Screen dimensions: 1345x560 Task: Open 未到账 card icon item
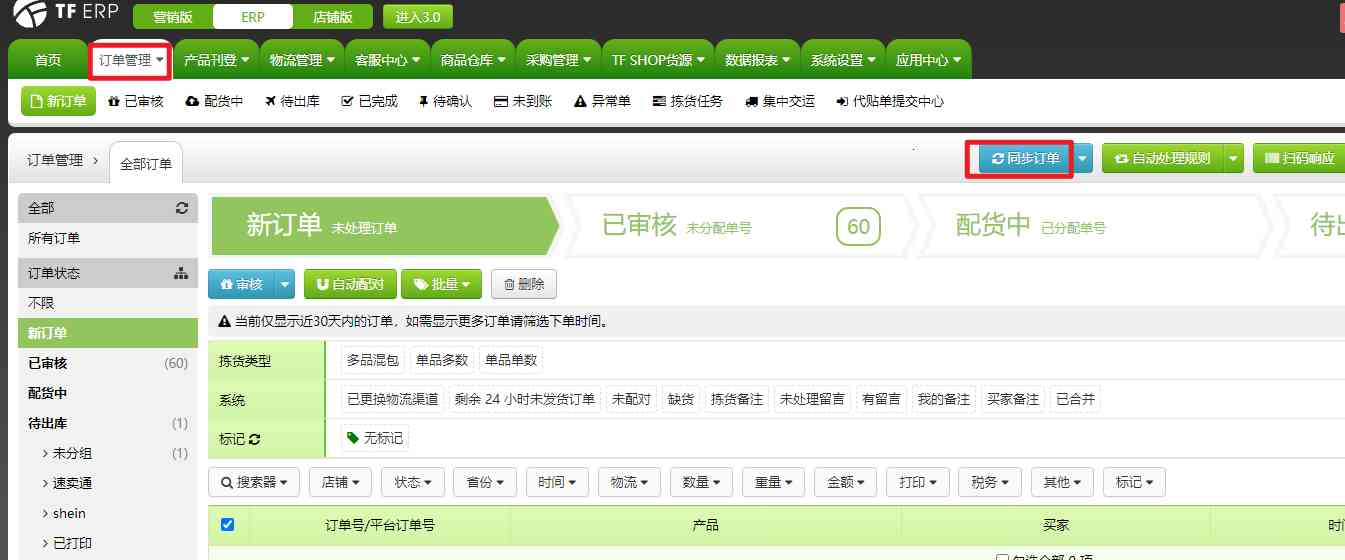(523, 101)
